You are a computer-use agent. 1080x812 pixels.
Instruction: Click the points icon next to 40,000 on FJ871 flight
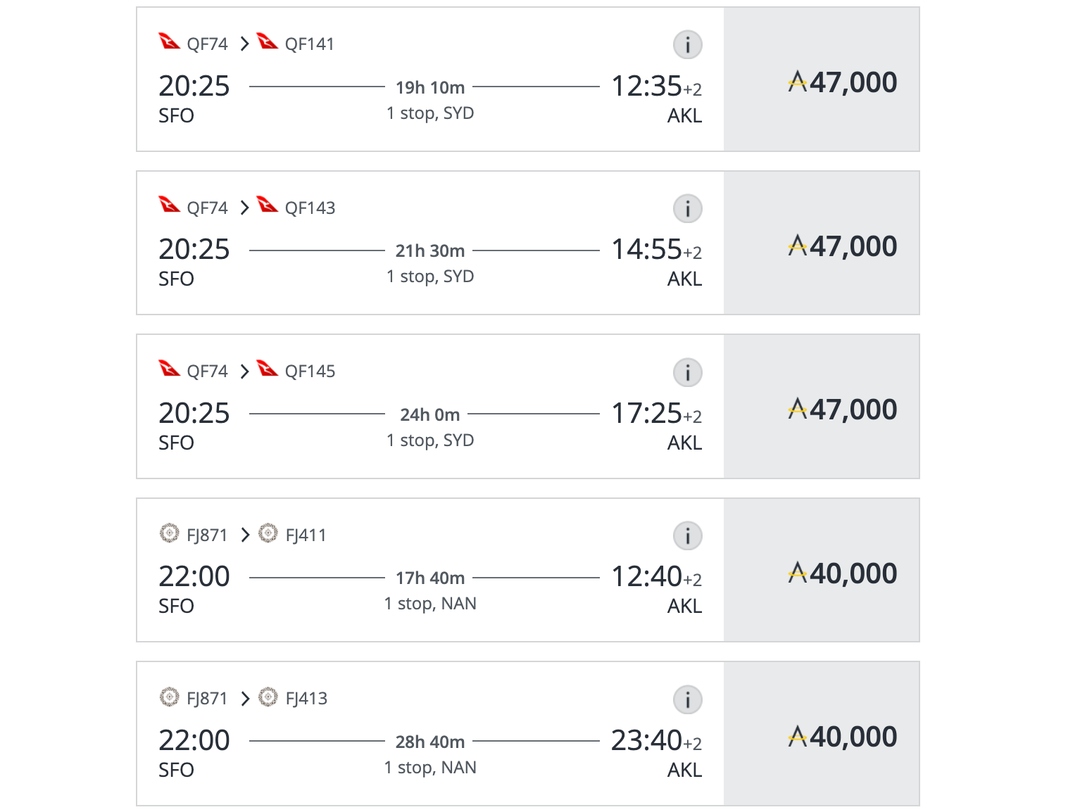[x=797, y=572]
